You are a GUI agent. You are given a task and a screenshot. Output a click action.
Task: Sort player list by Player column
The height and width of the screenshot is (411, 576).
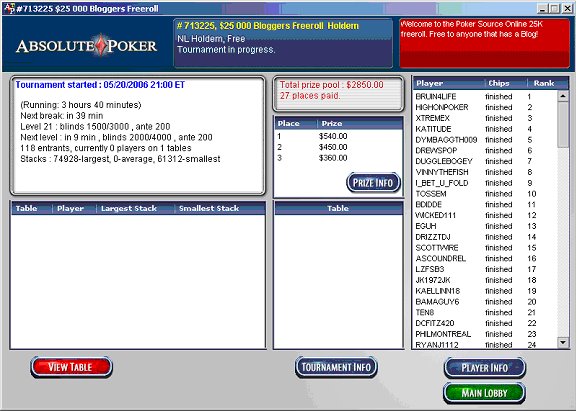point(449,83)
